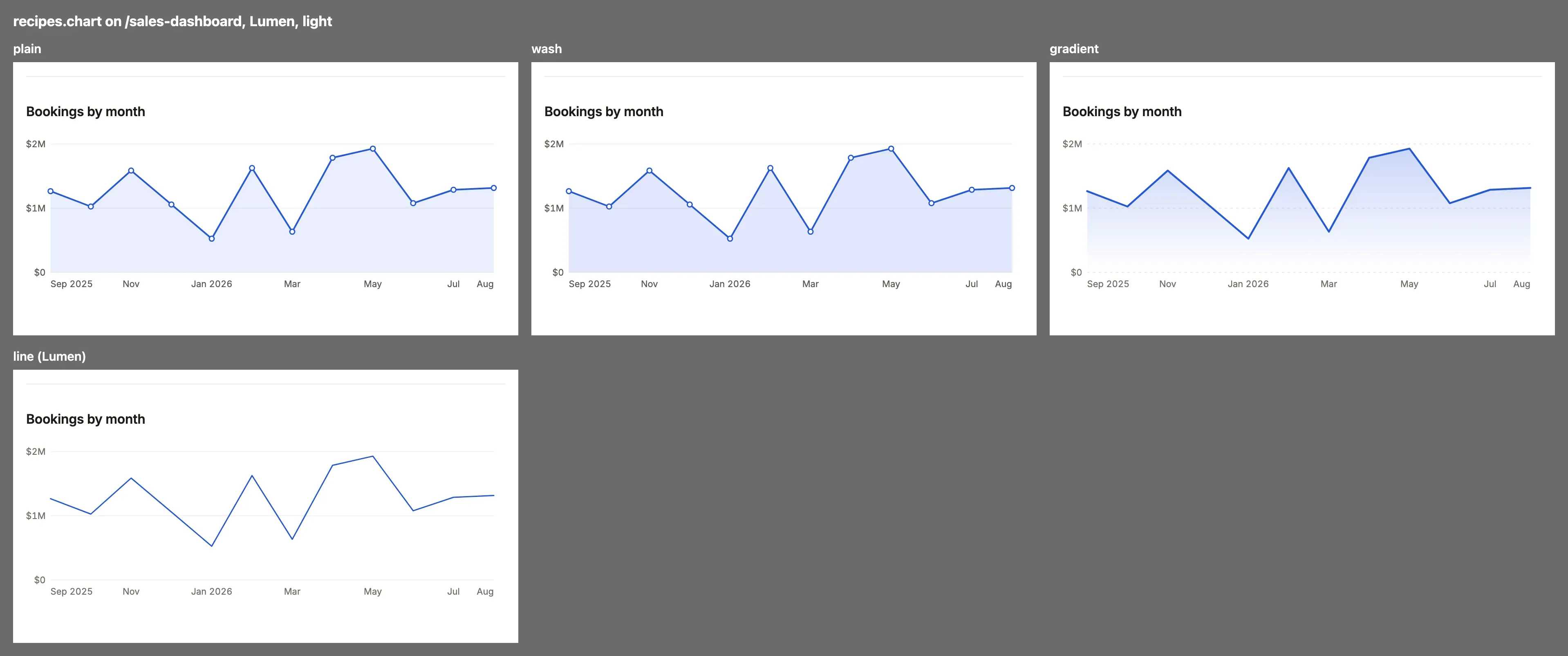Click the 'gradient' variant heading

tap(1074, 49)
